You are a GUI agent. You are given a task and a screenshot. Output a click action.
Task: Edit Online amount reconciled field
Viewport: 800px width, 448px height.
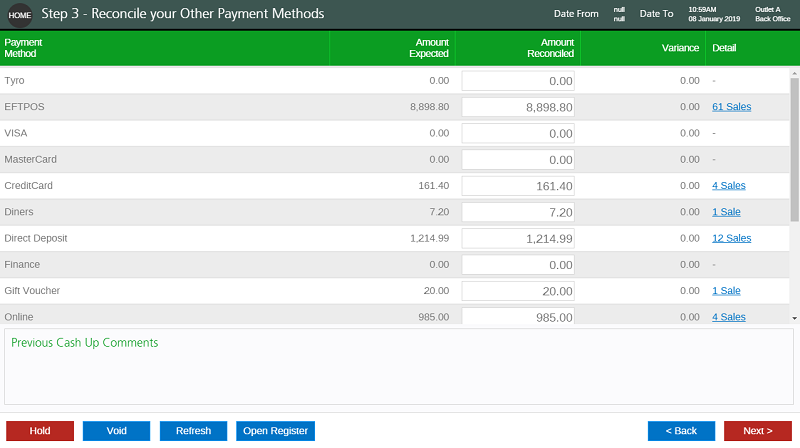[518, 316]
